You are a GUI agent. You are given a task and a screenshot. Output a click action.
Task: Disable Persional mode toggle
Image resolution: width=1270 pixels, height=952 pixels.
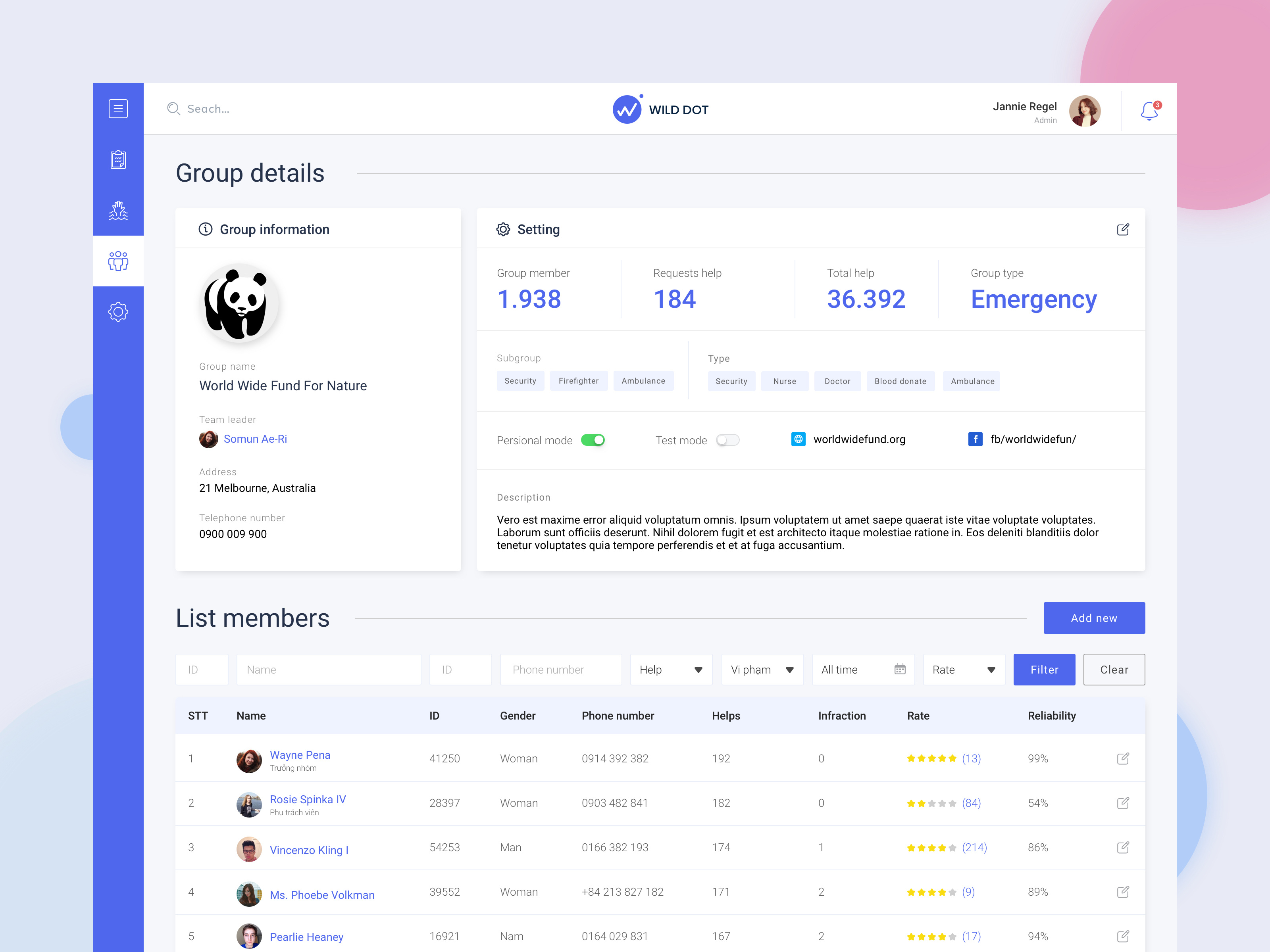pyautogui.click(x=594, y=440)
